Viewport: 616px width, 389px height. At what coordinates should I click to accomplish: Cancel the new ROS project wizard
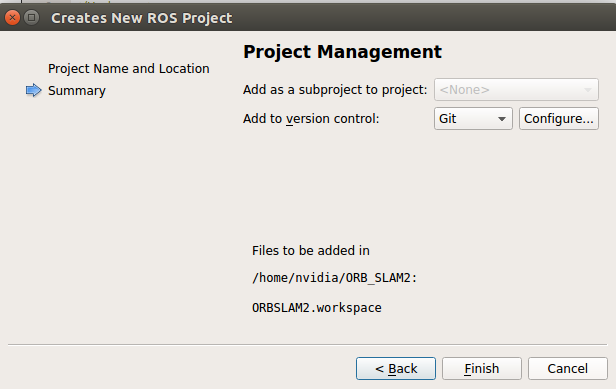click(x=568, y=369)
